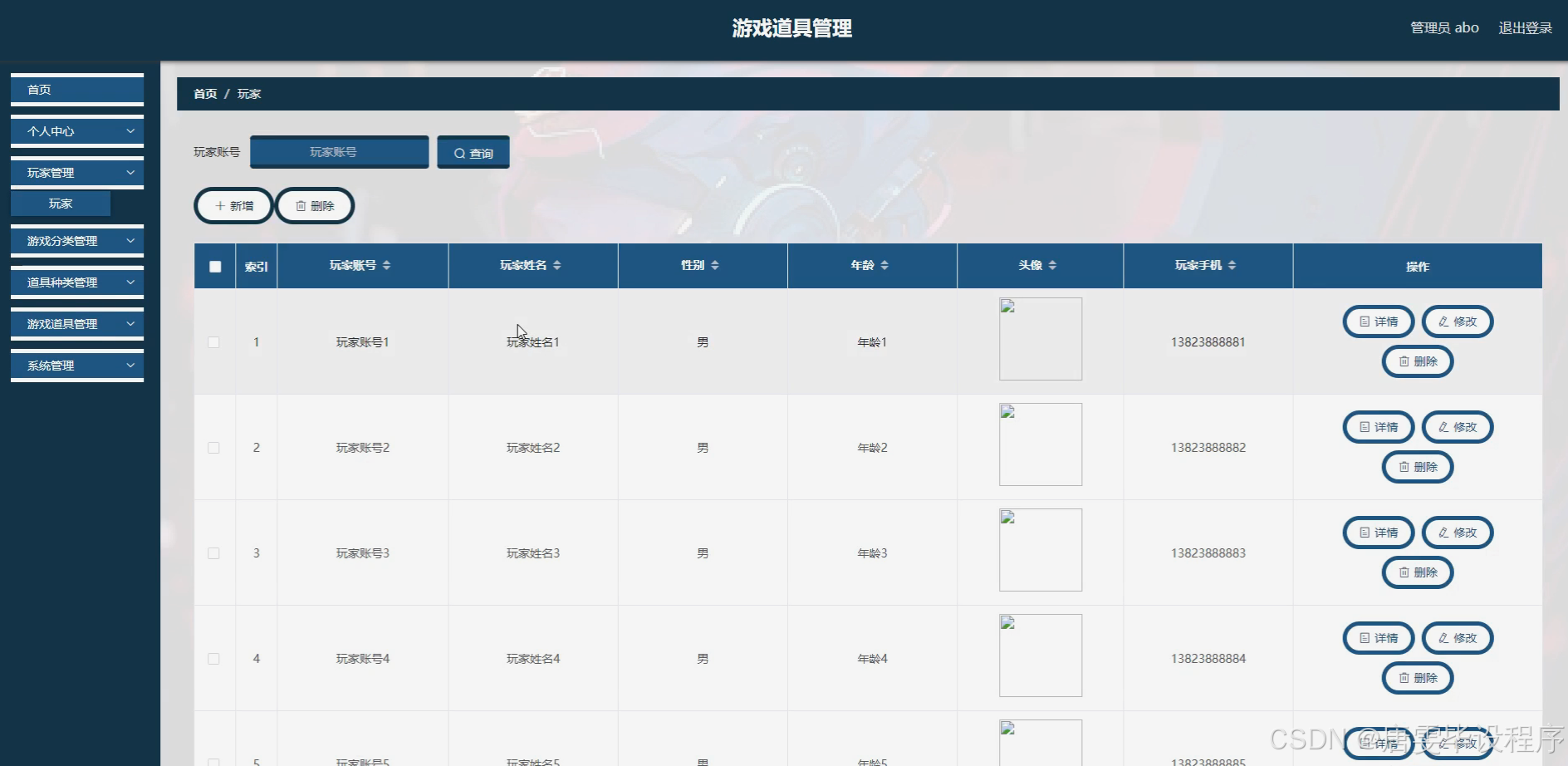Click 删除 for 玩家账号3 row
This screenshot has height=766, width=1568.
click(1418, 572)
